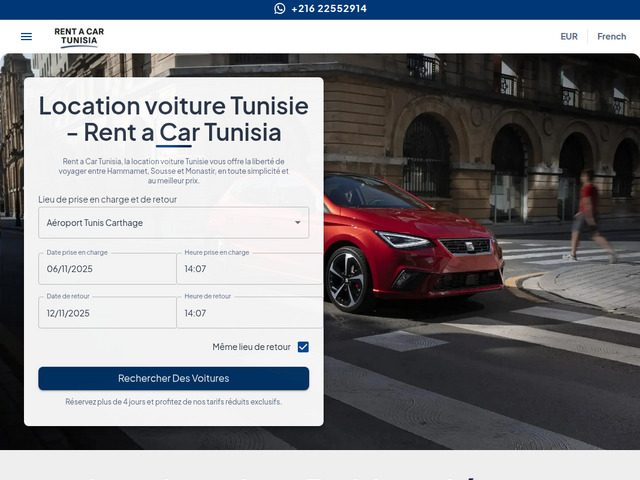The width and height of the screenshot is (640, 480).
Task: Click the WhatsApp icon in top bar
Action: (x=280, y=9)
